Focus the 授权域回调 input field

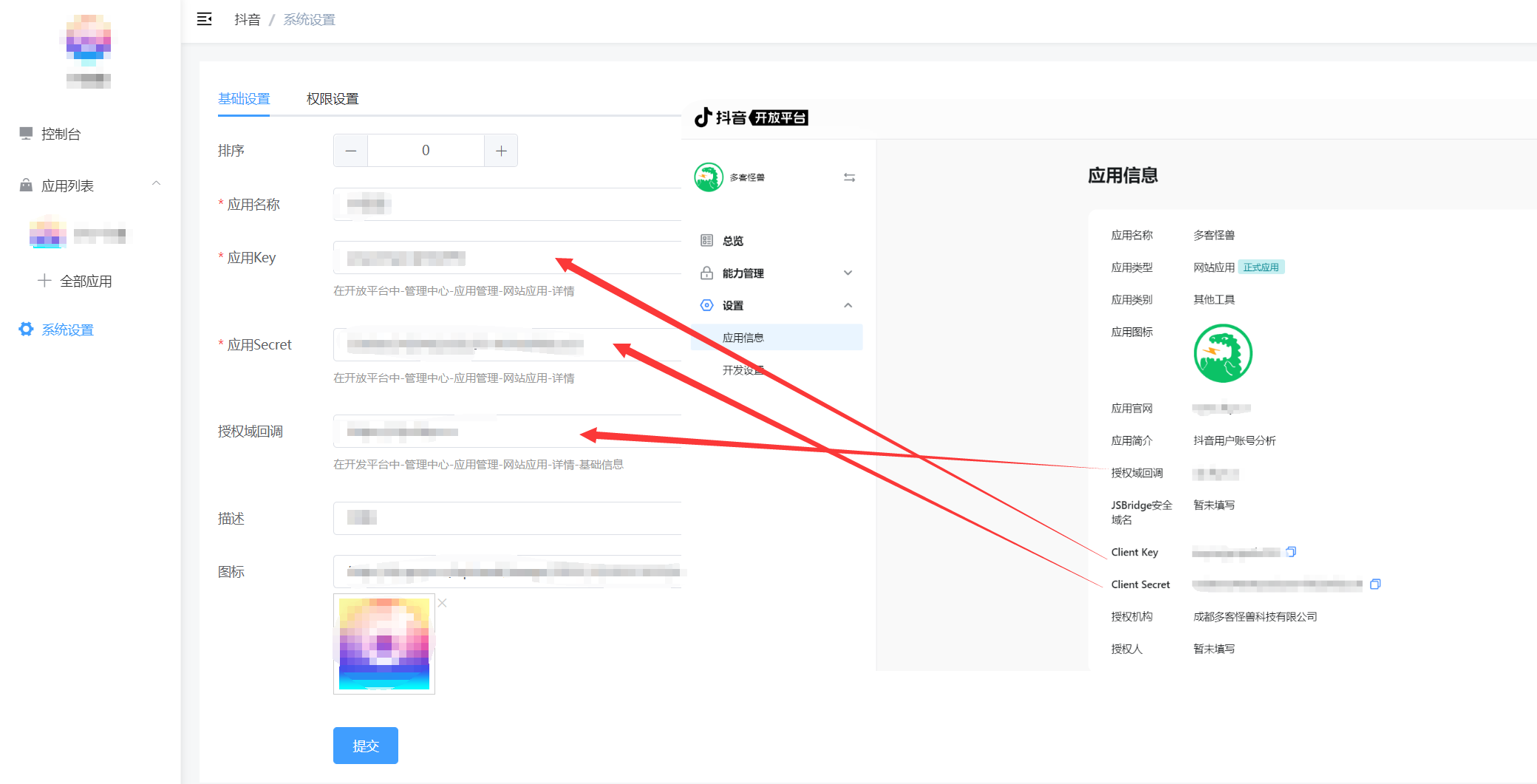pyautogui.click(x=508, y=431)
